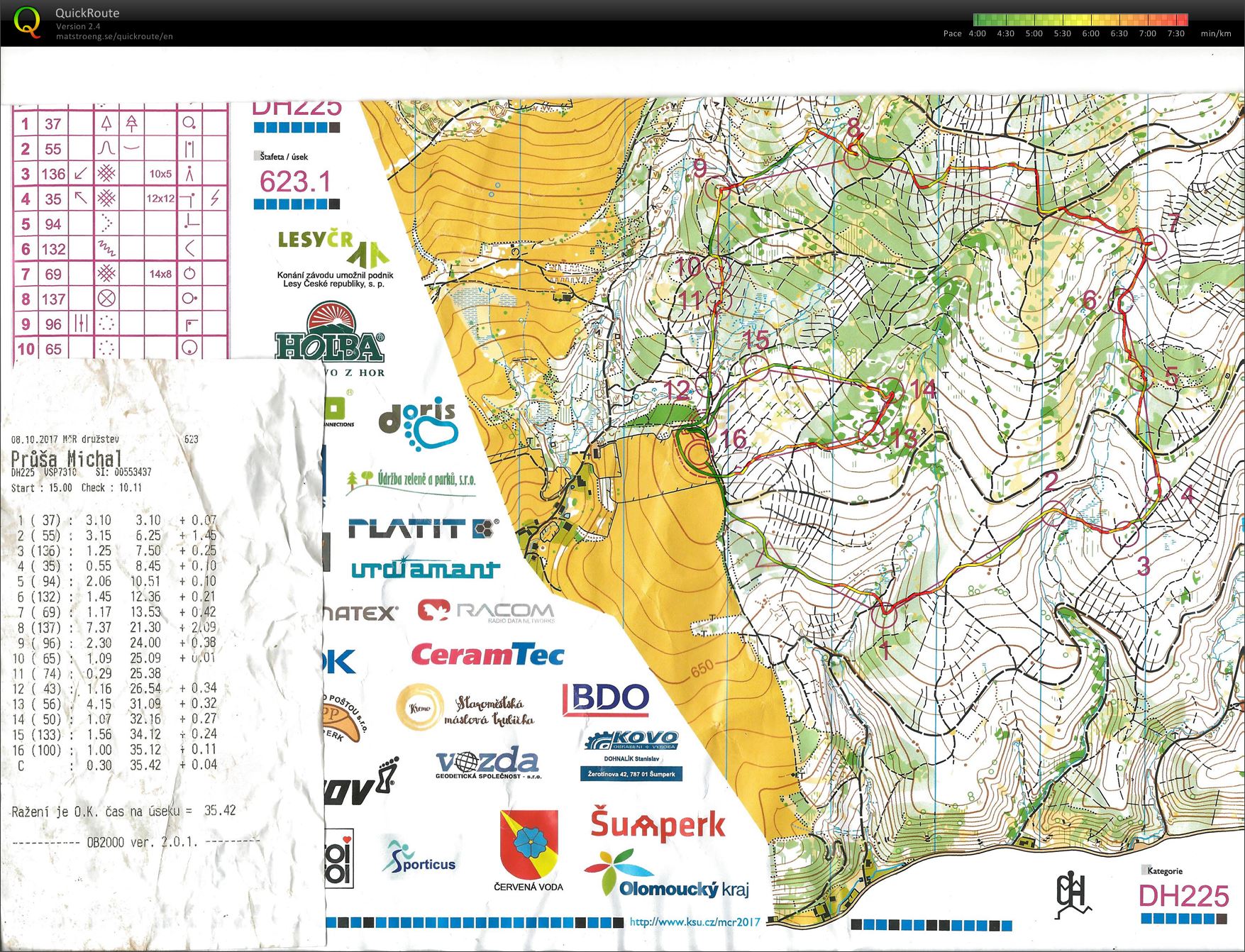Screen dimensions: 1245x952
Task: Click the urdiamant logo
Action: point(426,569)
